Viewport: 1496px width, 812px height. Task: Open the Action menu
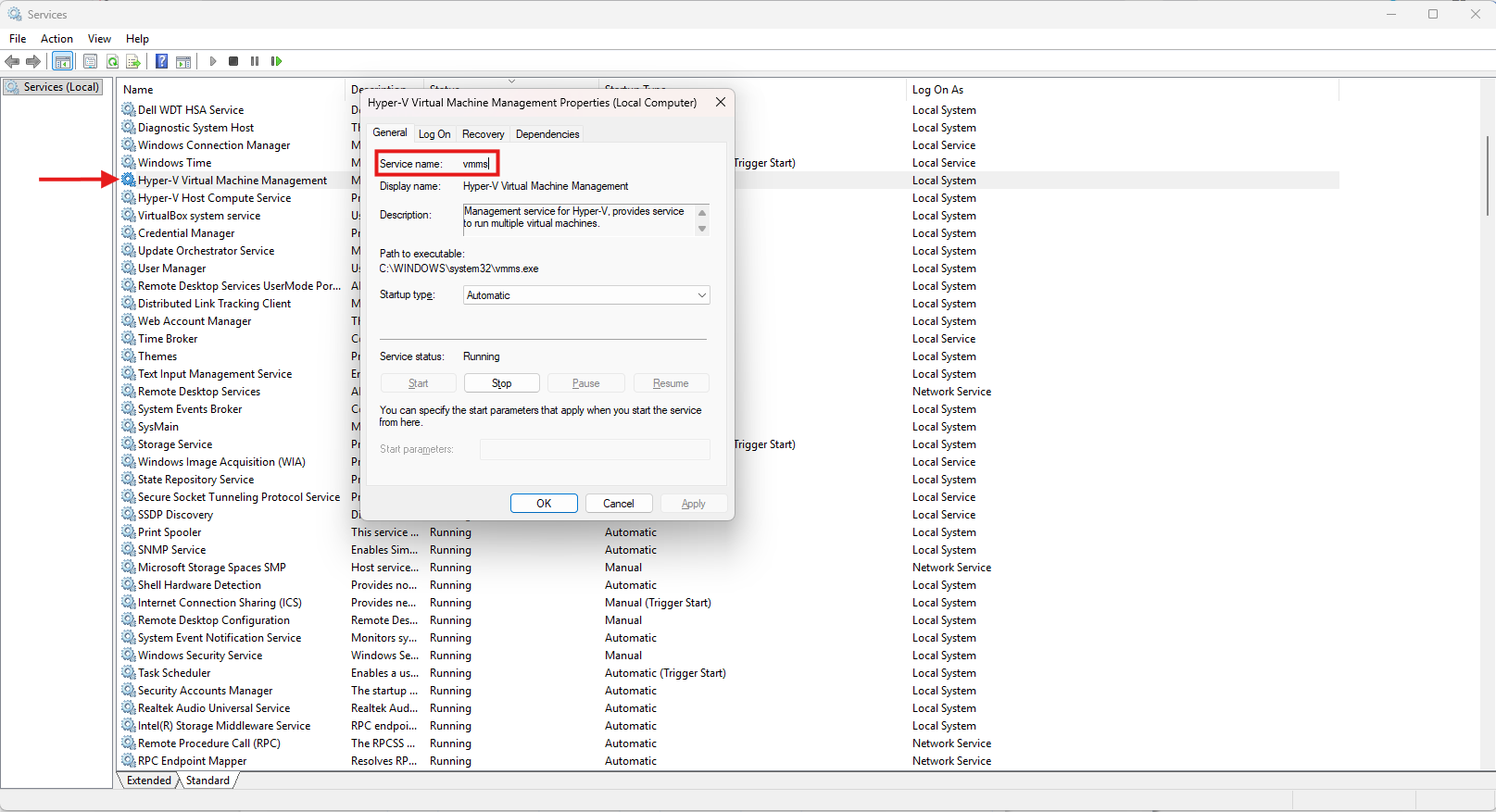pyautogui.click(x=57, y=39)
